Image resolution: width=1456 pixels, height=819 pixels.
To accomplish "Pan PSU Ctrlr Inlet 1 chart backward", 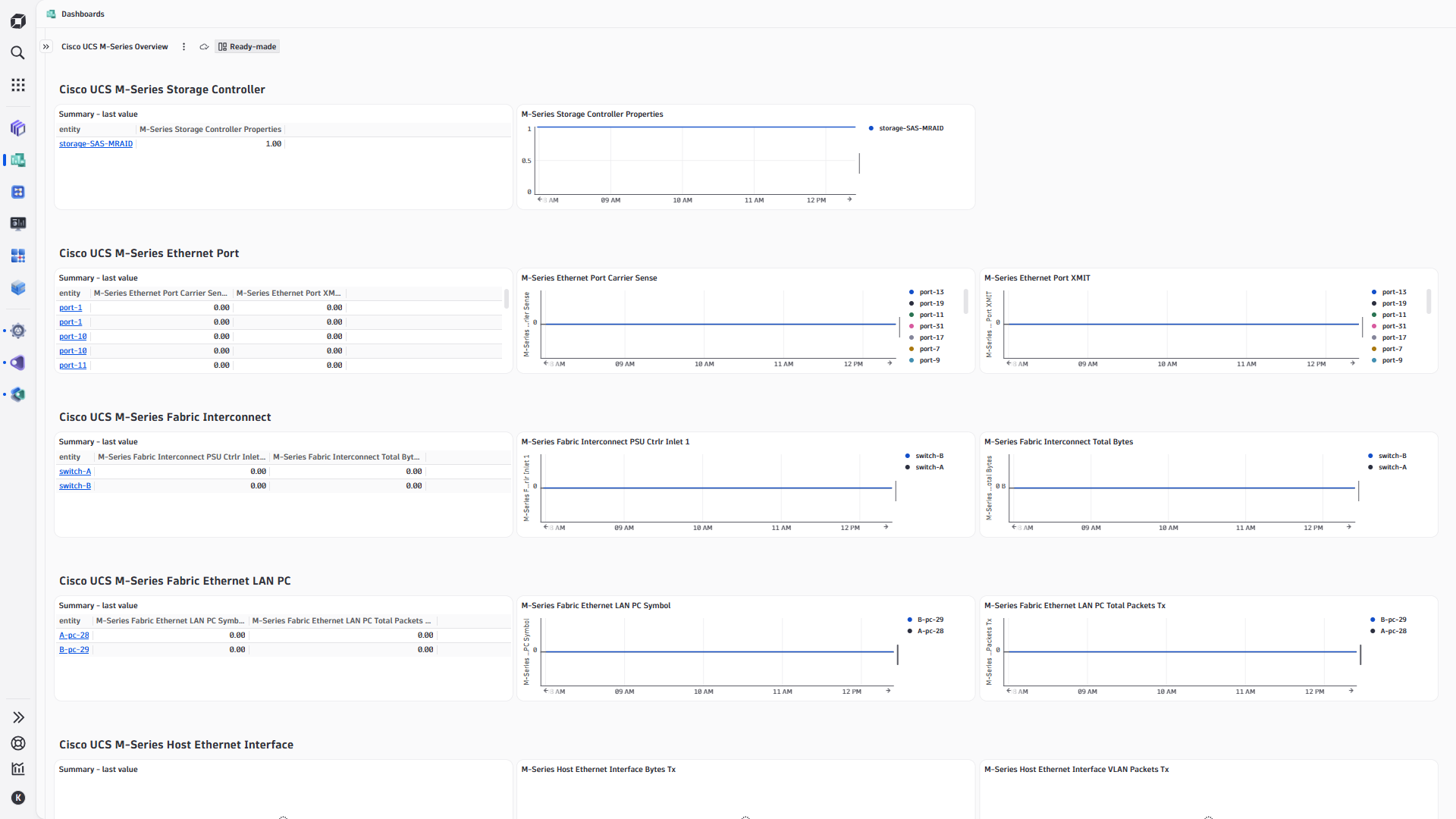I will click(x=546, y=527).
